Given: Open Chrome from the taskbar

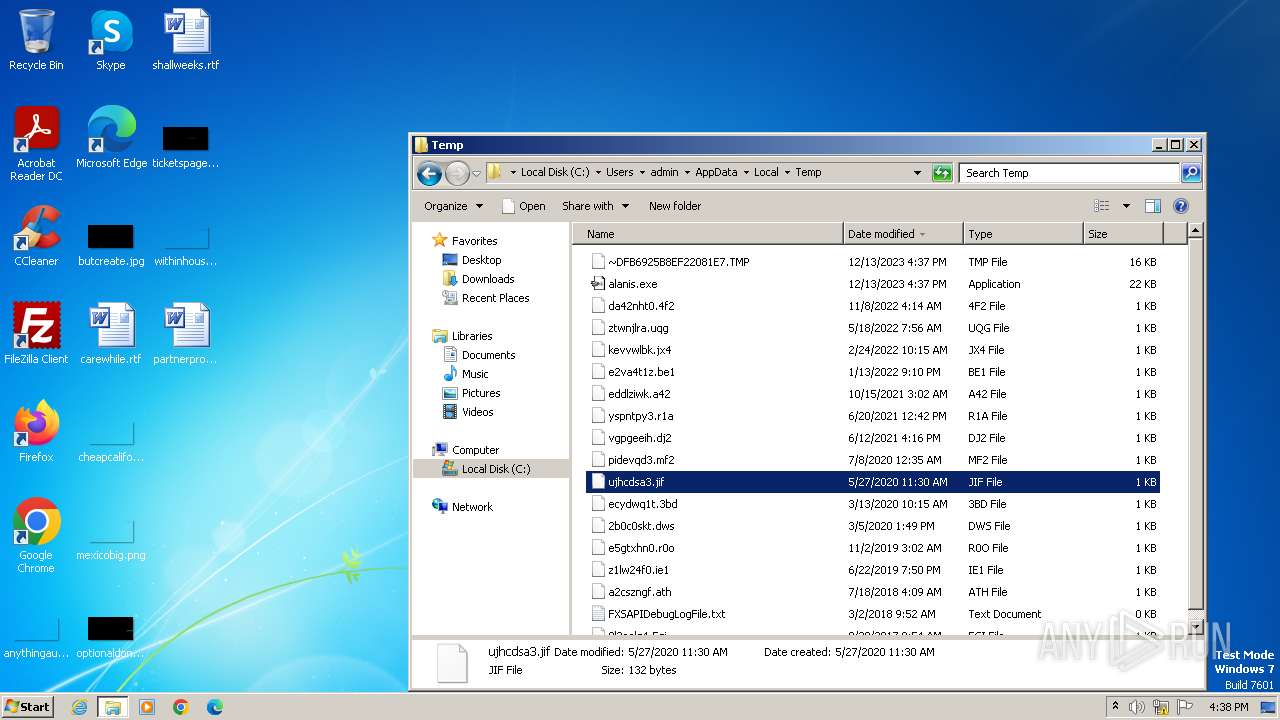Looking at the screenshot, I should coord(180,707).
